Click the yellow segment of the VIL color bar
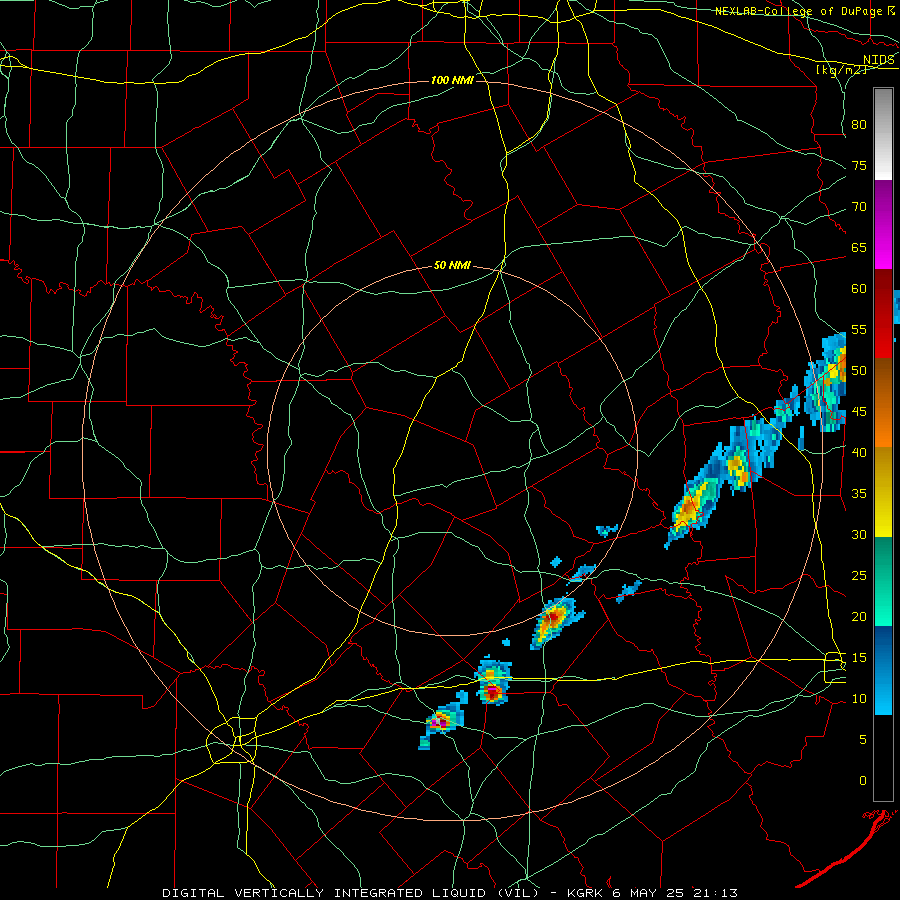Image resolution: width=900 pixels, height=900 pixels. pos(883,492)
